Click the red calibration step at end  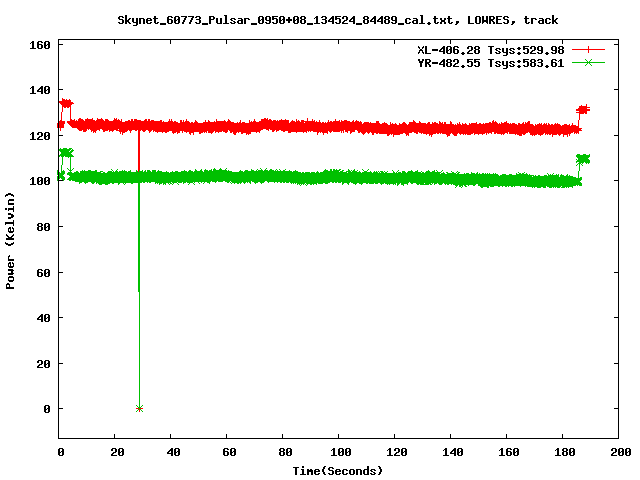click(x=583, y=109)
